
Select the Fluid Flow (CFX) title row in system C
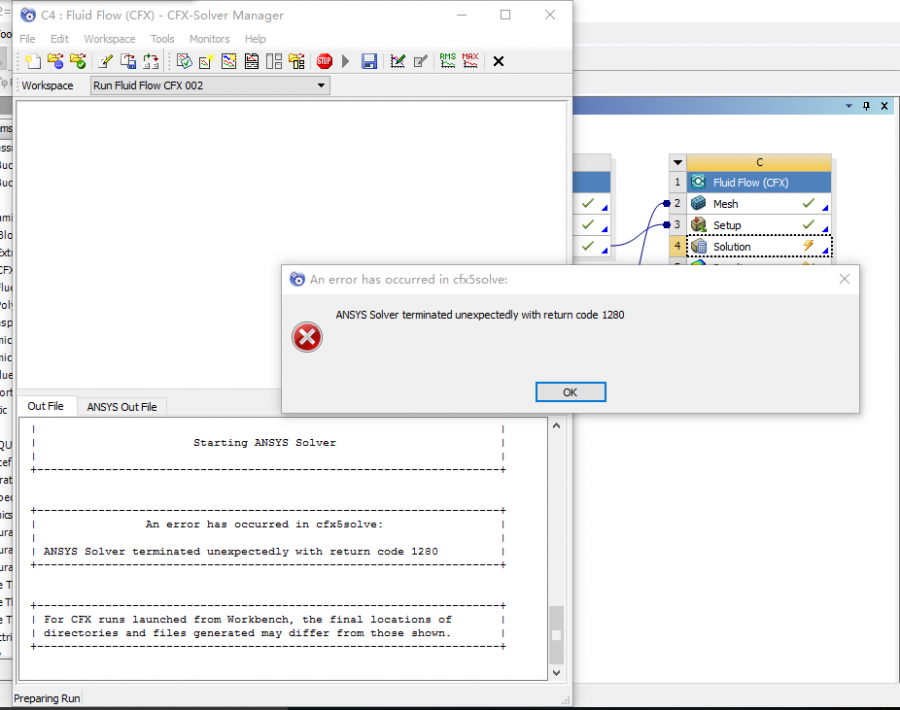click(x=759, y=183)
